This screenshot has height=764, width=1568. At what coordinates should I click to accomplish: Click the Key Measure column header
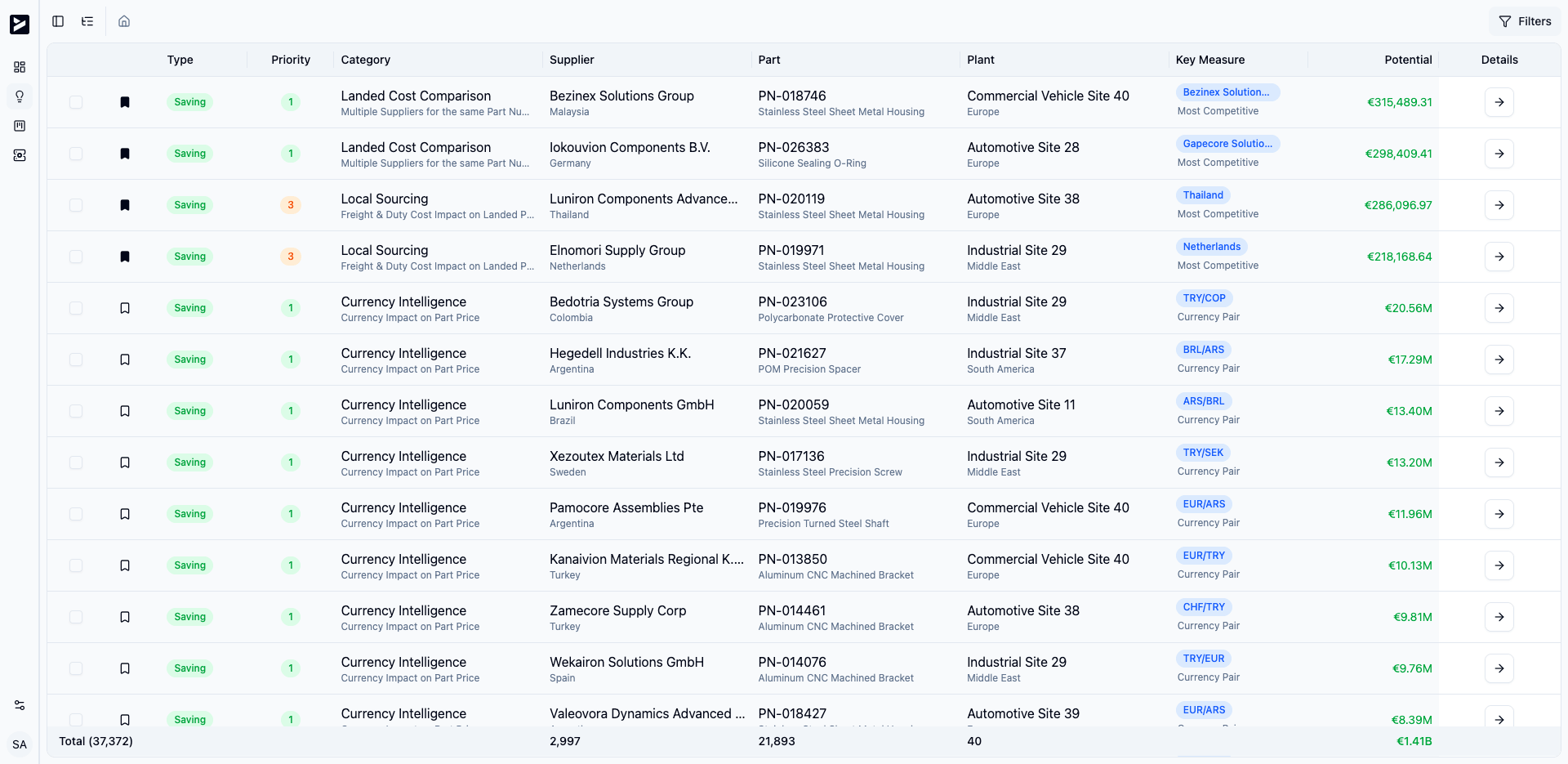click(1210, 60)
